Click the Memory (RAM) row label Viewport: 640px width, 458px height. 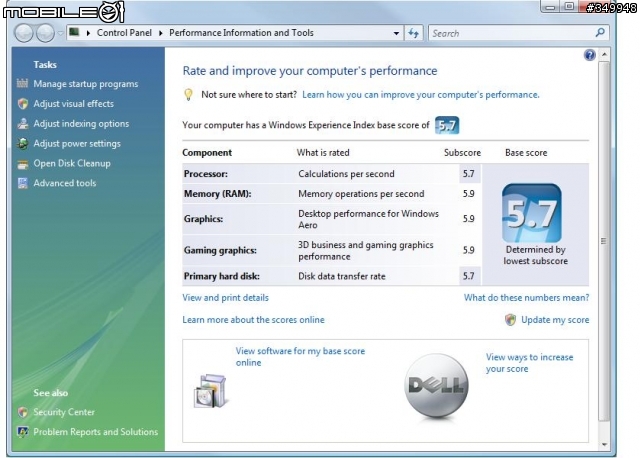(218, 194)
